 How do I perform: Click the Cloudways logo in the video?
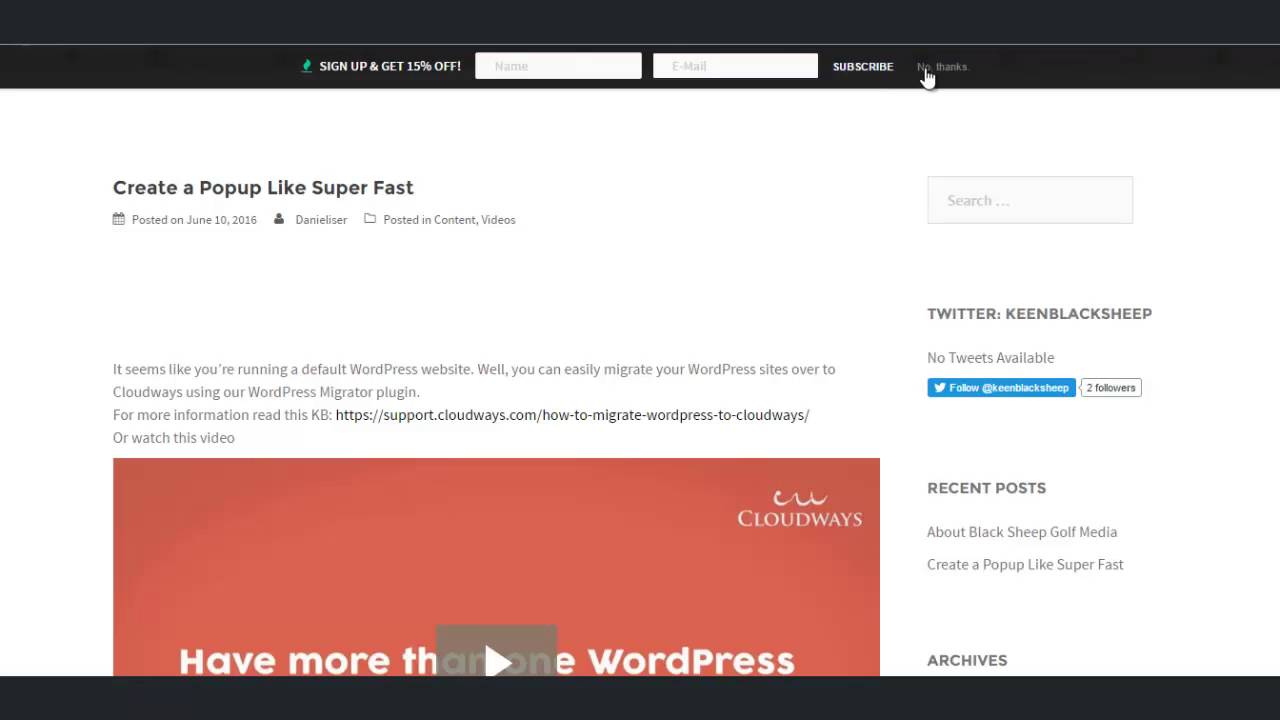coord(800,508)
